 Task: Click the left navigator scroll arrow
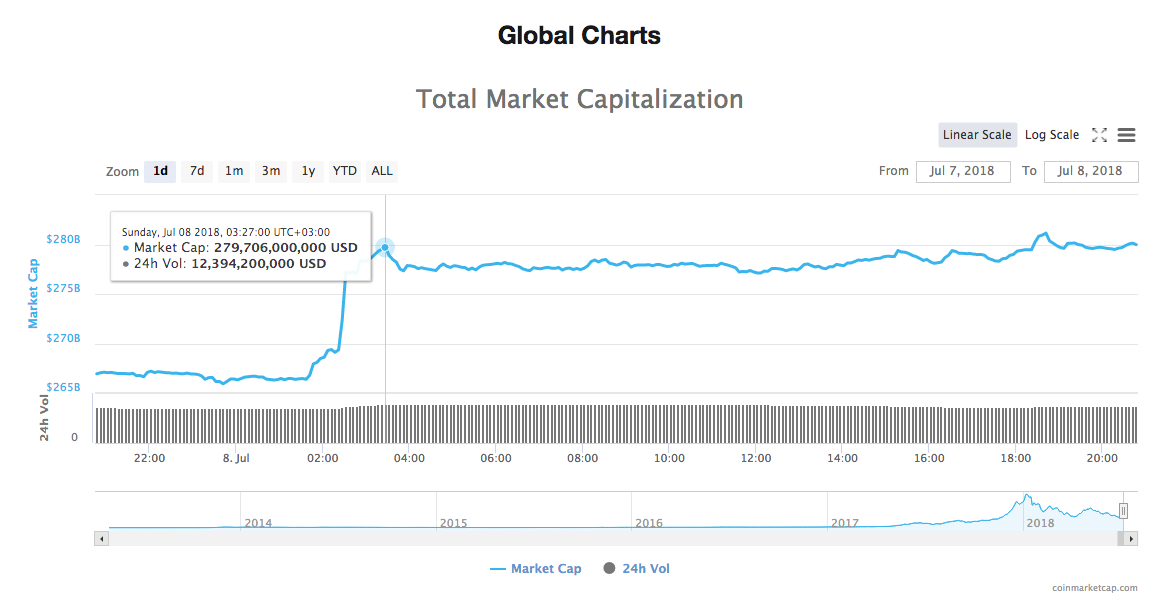pyautogui.click(x=101, y=538)
